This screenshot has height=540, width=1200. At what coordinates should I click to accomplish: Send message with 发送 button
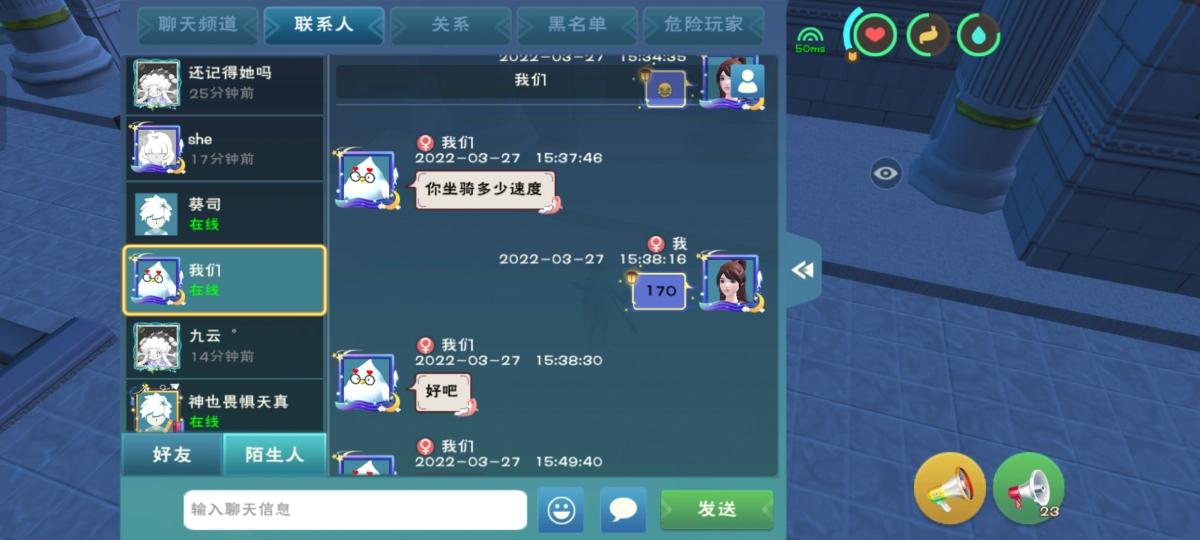coord(716,510)
